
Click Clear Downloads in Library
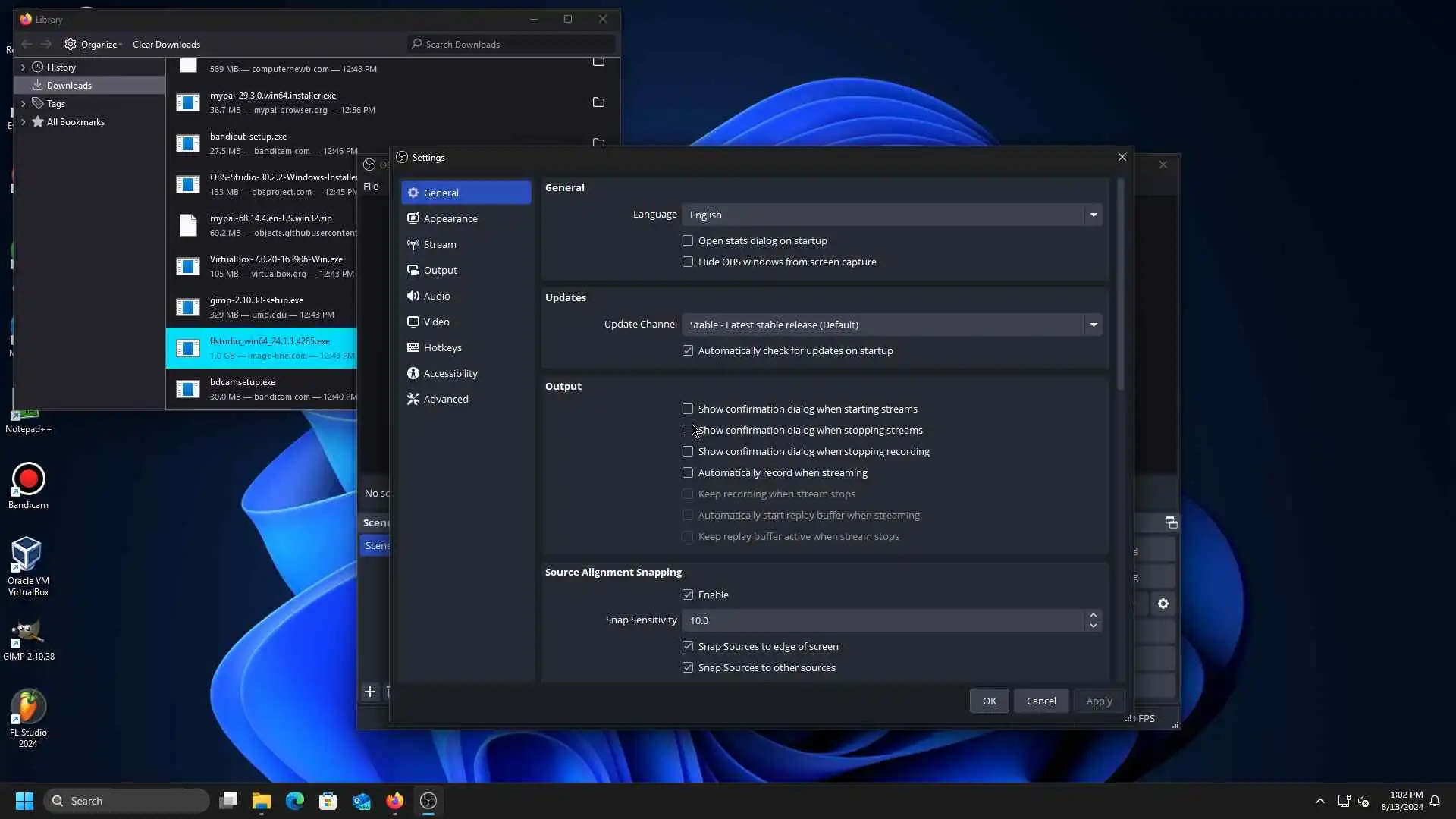click(166, 45)
